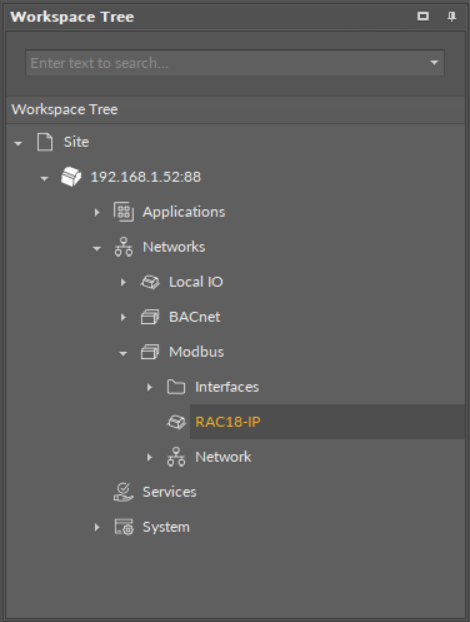Click the Applications grid icon
Screen dimensions: 470x622
123,212
